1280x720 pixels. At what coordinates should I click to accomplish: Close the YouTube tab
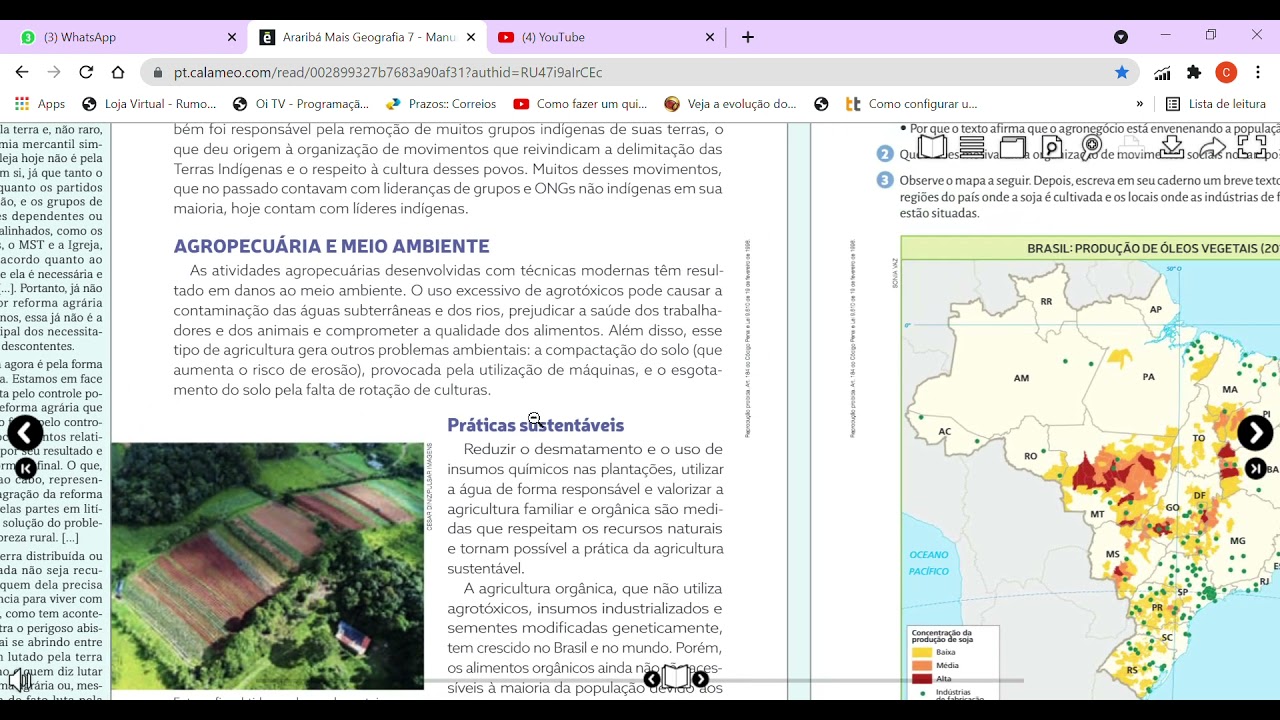click(710, 37)
